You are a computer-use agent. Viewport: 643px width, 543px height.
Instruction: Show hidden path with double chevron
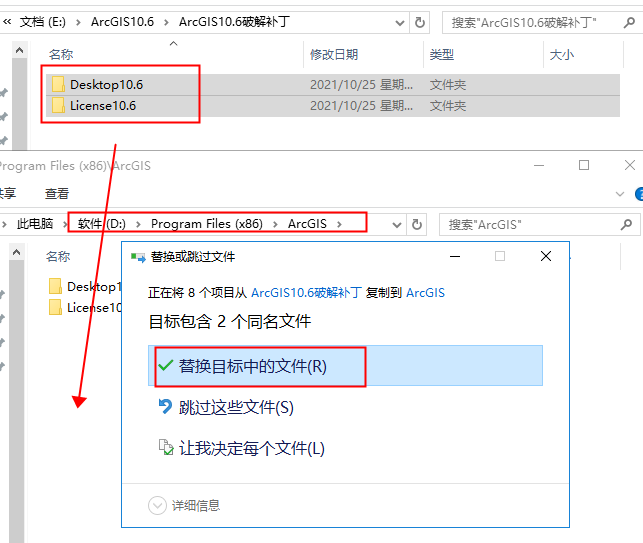7,21
